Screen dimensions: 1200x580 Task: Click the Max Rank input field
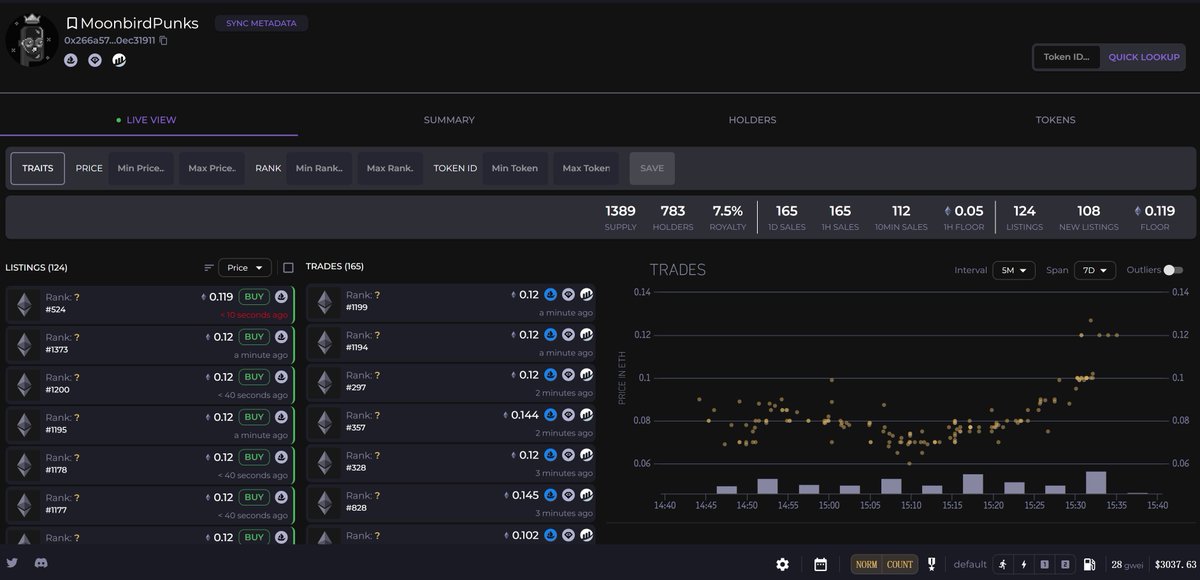point(390,168)
